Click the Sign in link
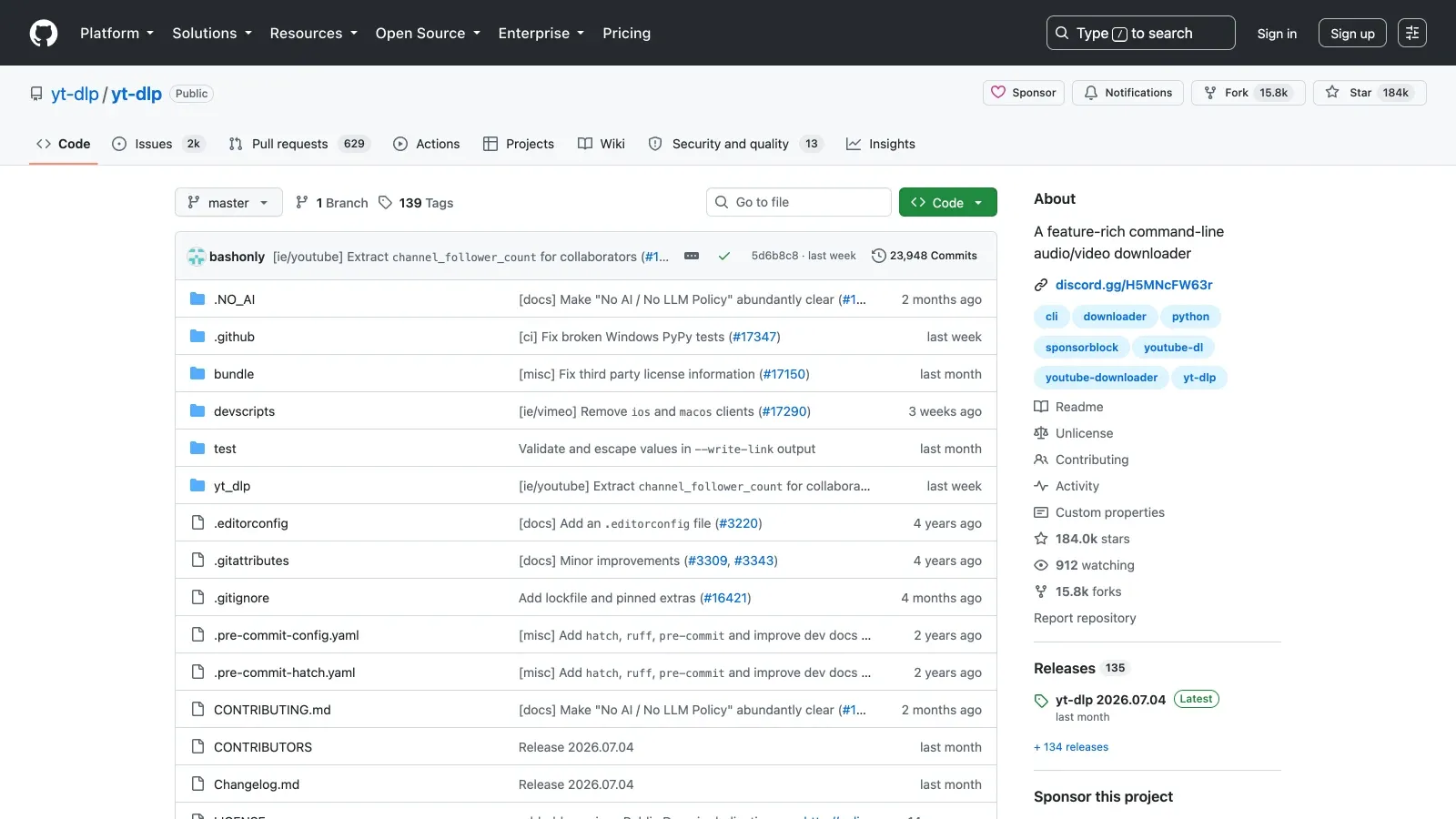Screen dimensions: 1456x819 tap(1277, 33)
